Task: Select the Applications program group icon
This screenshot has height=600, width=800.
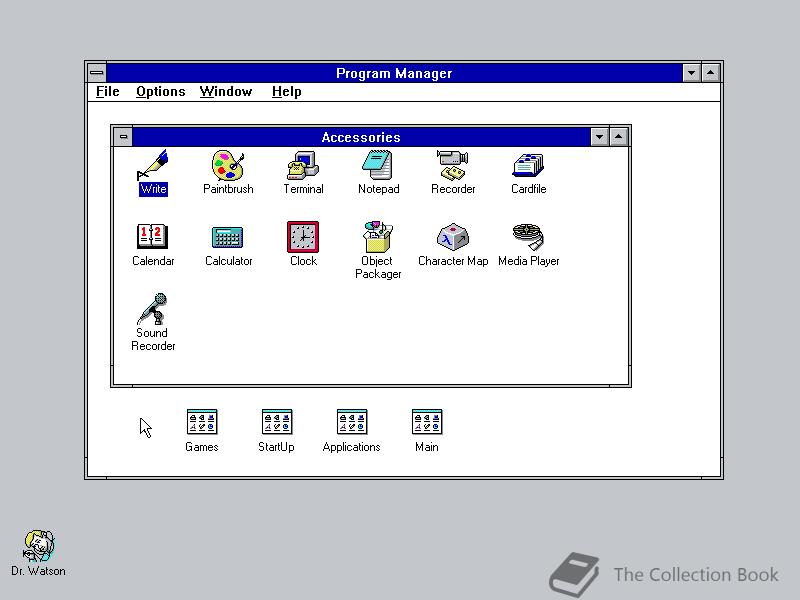Action: (x=352, y=422)
